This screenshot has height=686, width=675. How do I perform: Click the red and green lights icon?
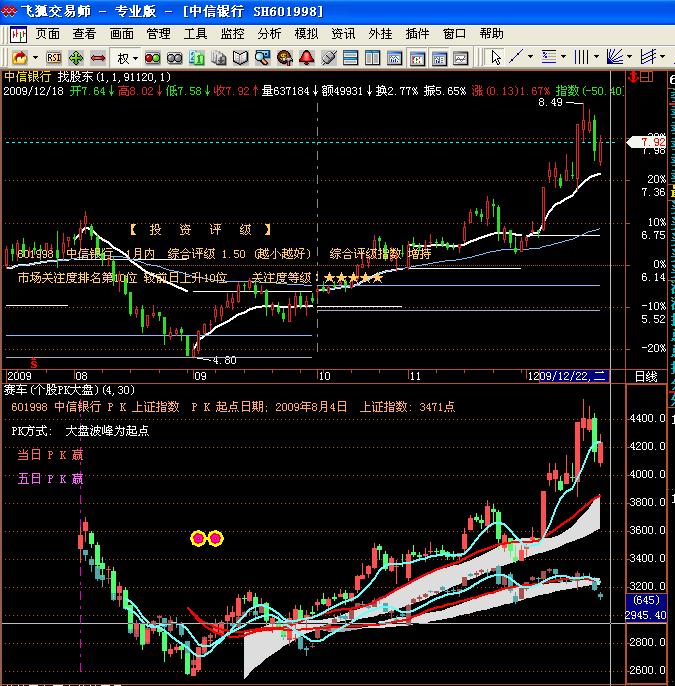153,58
